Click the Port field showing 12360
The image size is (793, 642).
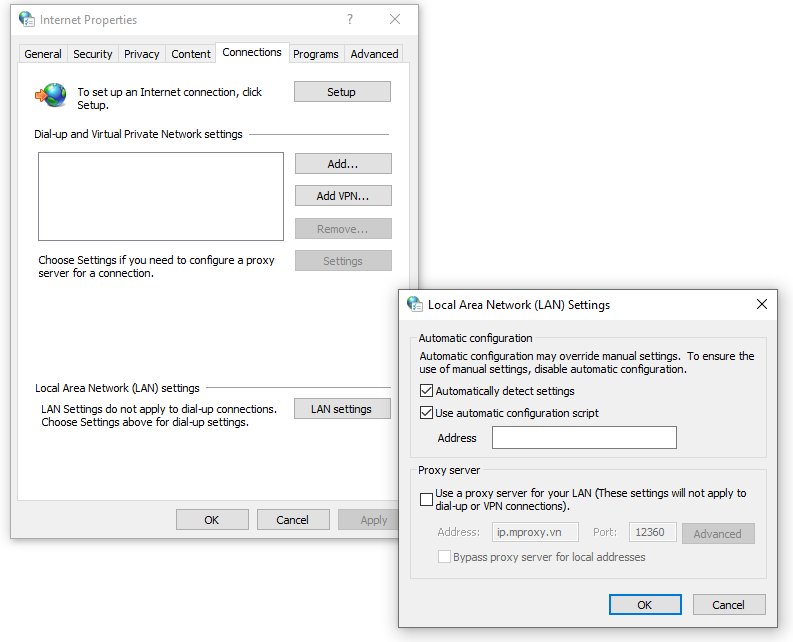(x=652, y=532)
